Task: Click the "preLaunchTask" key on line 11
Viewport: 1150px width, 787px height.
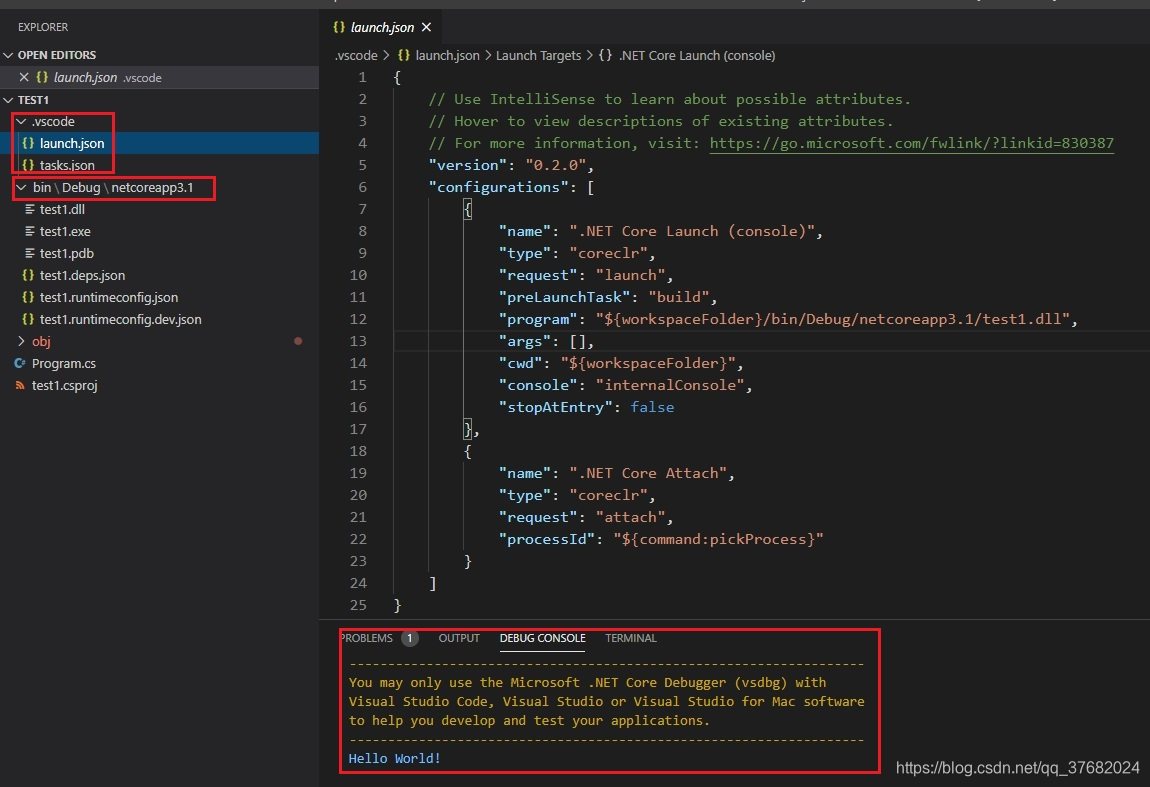Action: coord(565,297)
